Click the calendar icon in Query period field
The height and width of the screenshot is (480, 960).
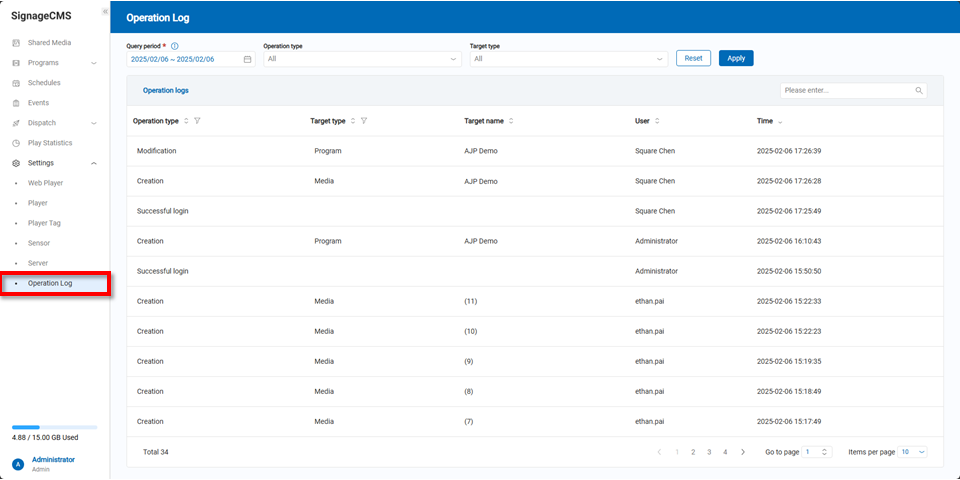pos(247,59)
